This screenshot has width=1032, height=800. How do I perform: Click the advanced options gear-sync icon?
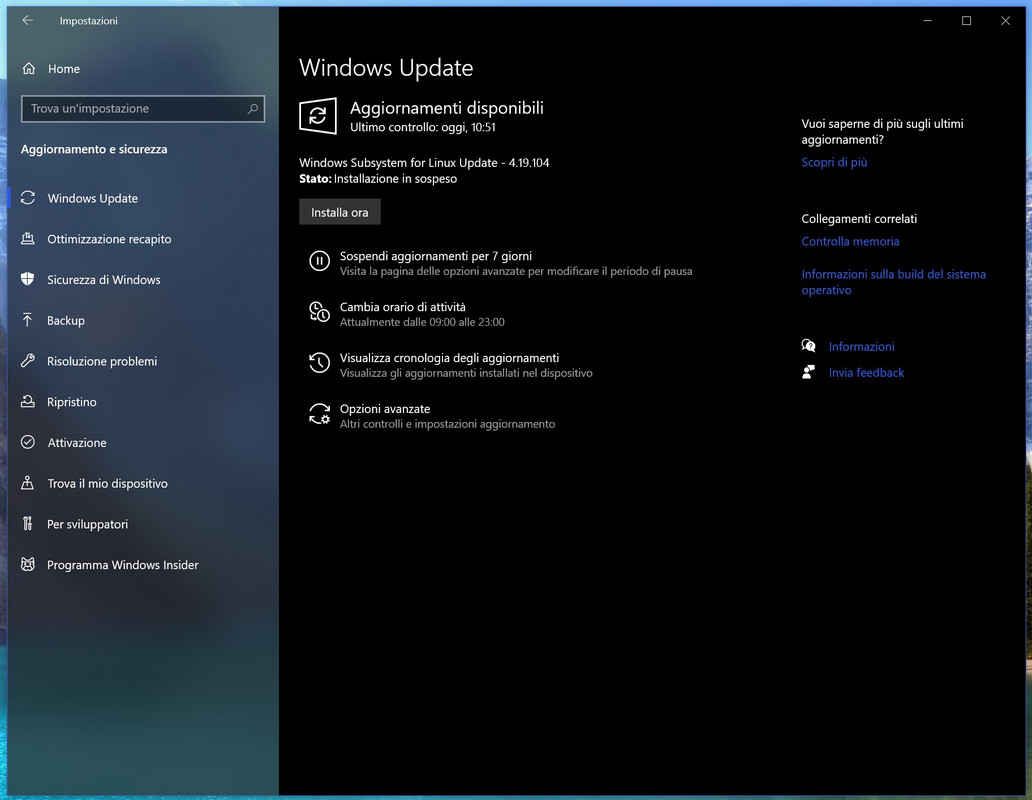(319, 414)
